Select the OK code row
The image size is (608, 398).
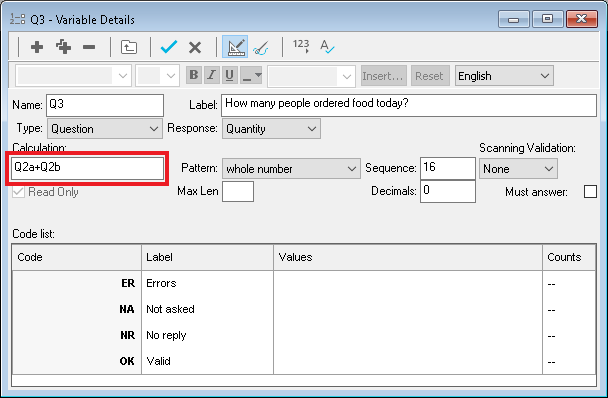304,361
